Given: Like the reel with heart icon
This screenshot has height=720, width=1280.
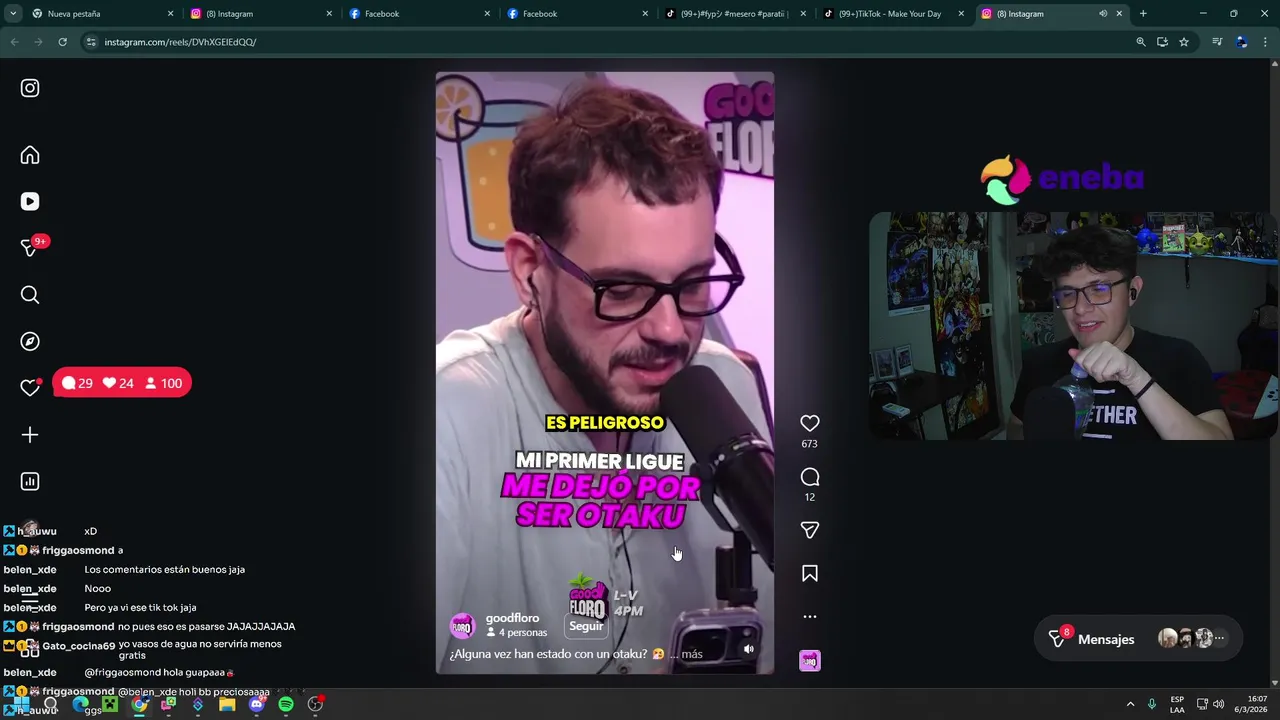Looking at the screenshot, I should pyautogui.click(x=810, y=424).
